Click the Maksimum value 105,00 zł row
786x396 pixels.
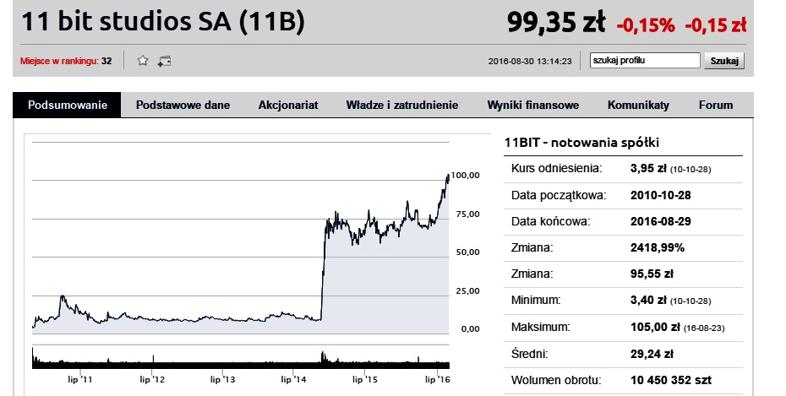click(x=623, y=327)
